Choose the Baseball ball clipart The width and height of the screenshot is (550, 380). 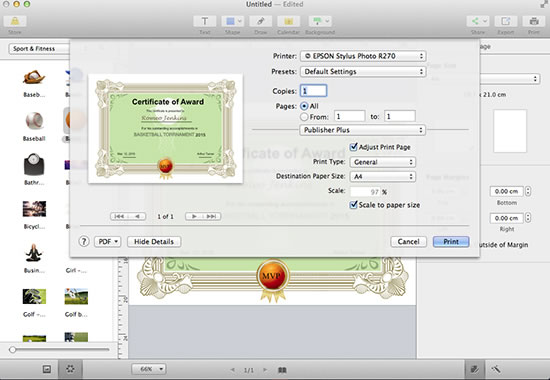click(34, 121)
